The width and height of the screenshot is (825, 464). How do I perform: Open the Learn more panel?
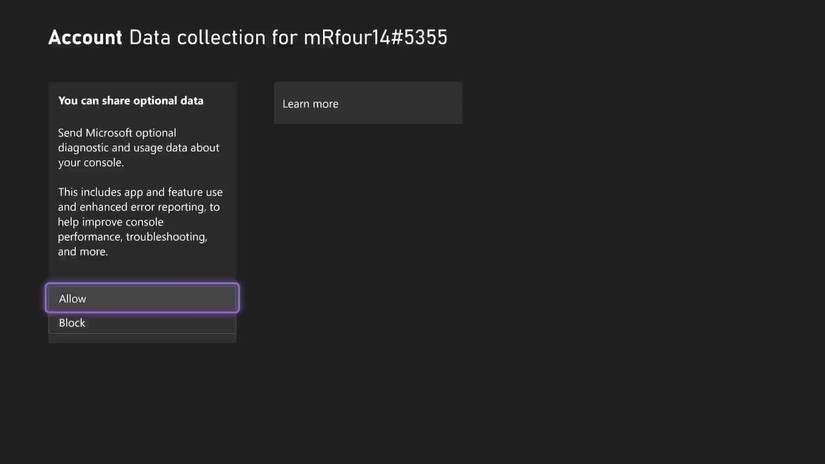[x=367, y=103]
